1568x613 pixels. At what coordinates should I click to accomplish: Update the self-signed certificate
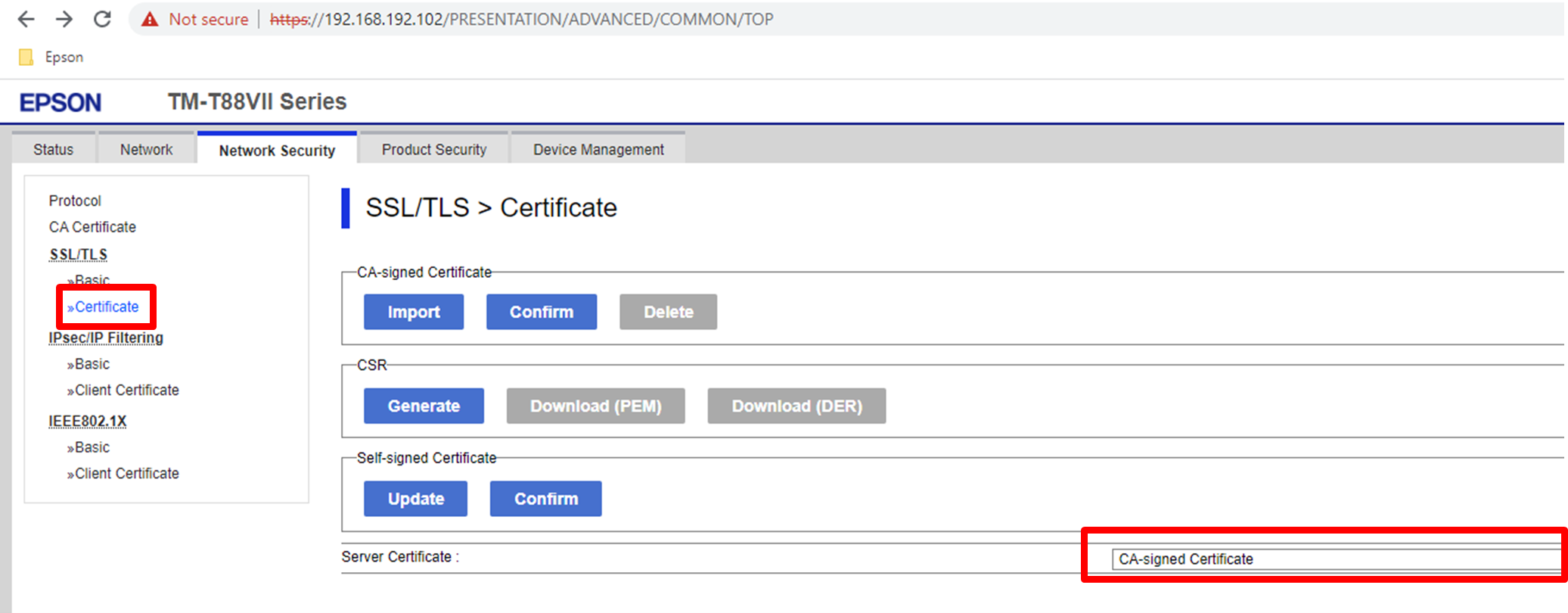coord(415,499)
